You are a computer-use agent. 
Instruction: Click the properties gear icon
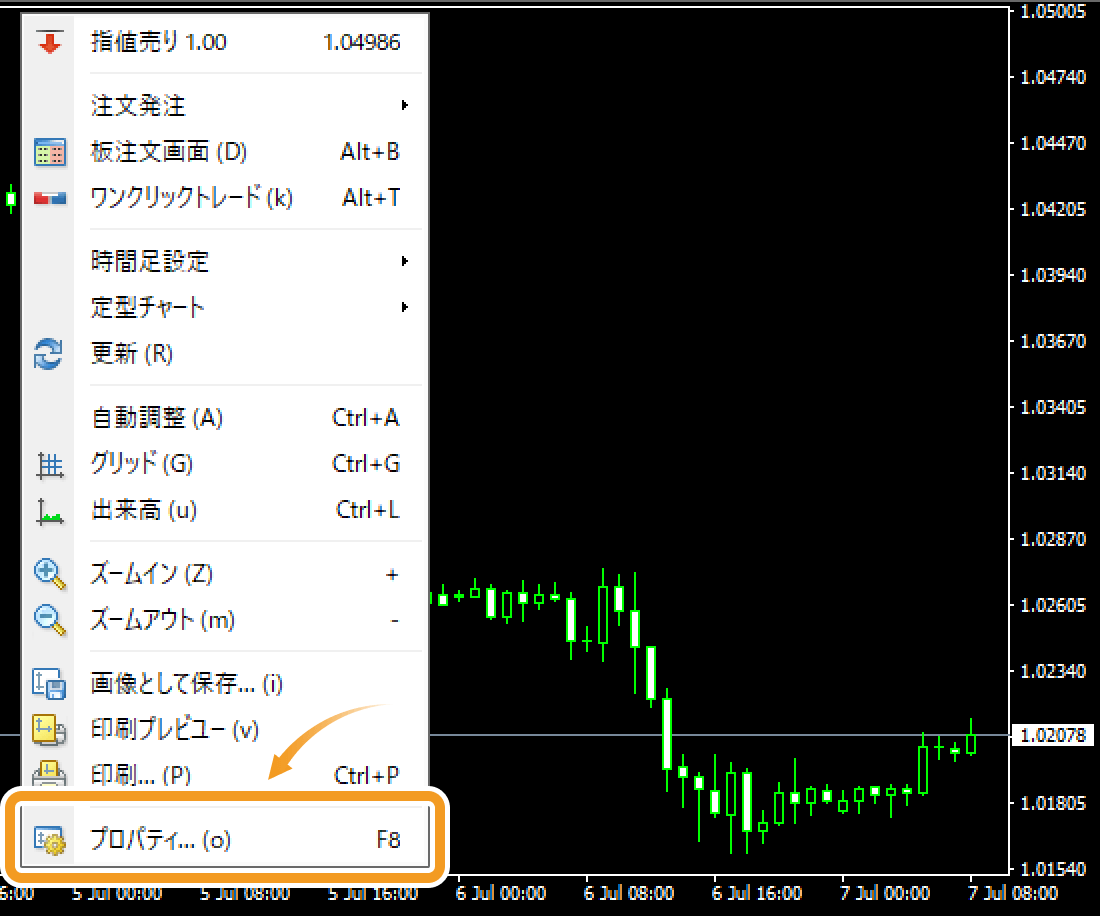[x=50, y=841]
